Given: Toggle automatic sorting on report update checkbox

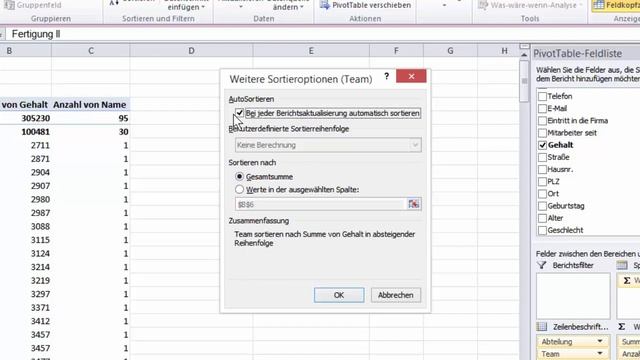Looking at the screenshot, I should (240, 113).
